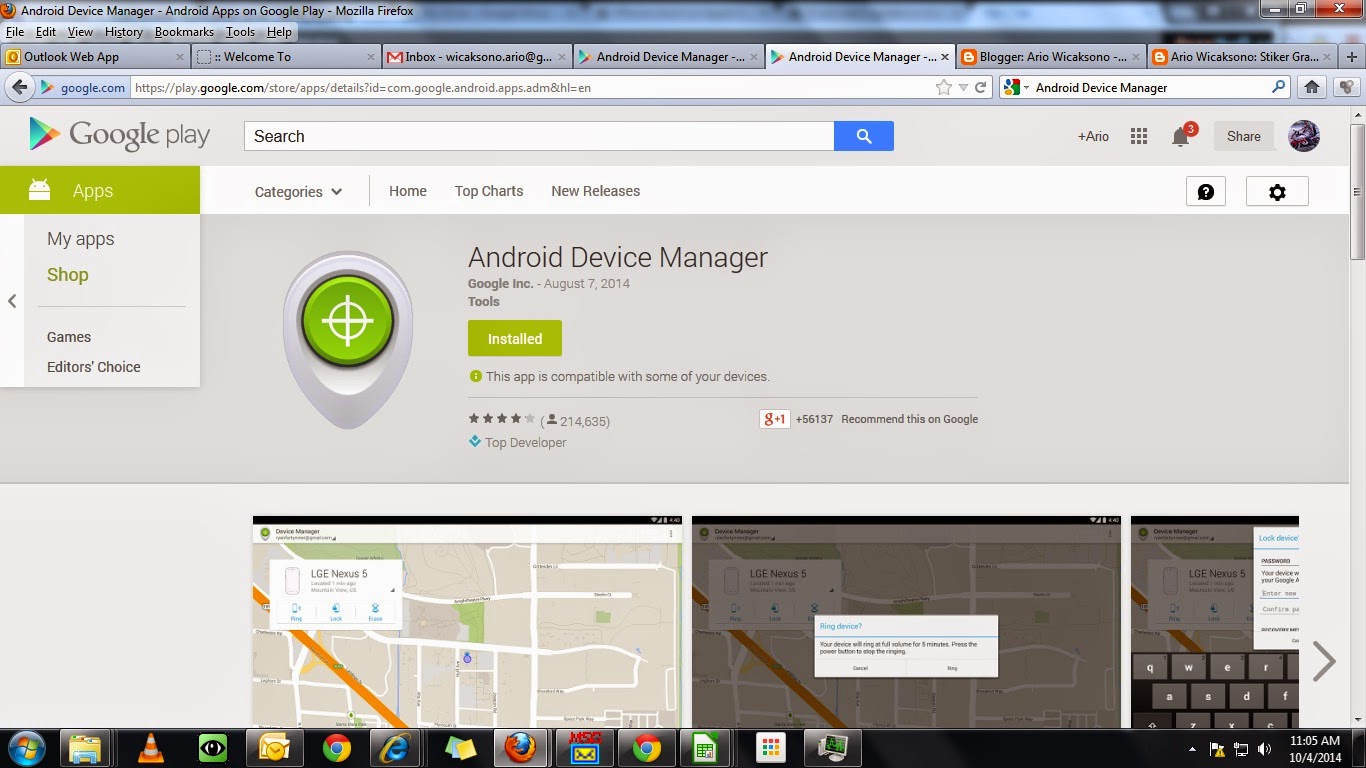The width and height of the screenshot is (1366, 768).
Task: Open the Settings gear icon
Action: tap(1277, 191)
